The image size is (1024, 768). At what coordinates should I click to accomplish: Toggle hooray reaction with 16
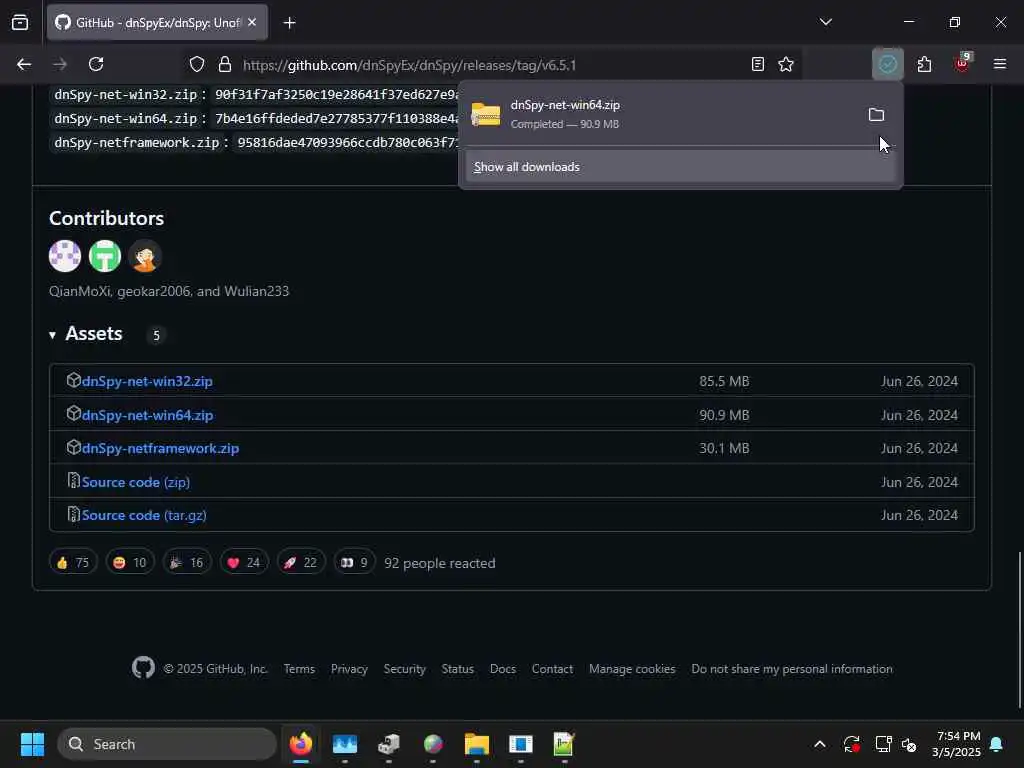pyautogui.click(x=187, y=562)
